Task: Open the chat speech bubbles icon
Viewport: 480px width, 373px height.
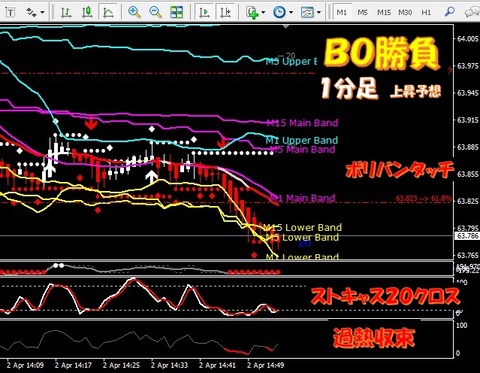Action: [x=472, y=13]
